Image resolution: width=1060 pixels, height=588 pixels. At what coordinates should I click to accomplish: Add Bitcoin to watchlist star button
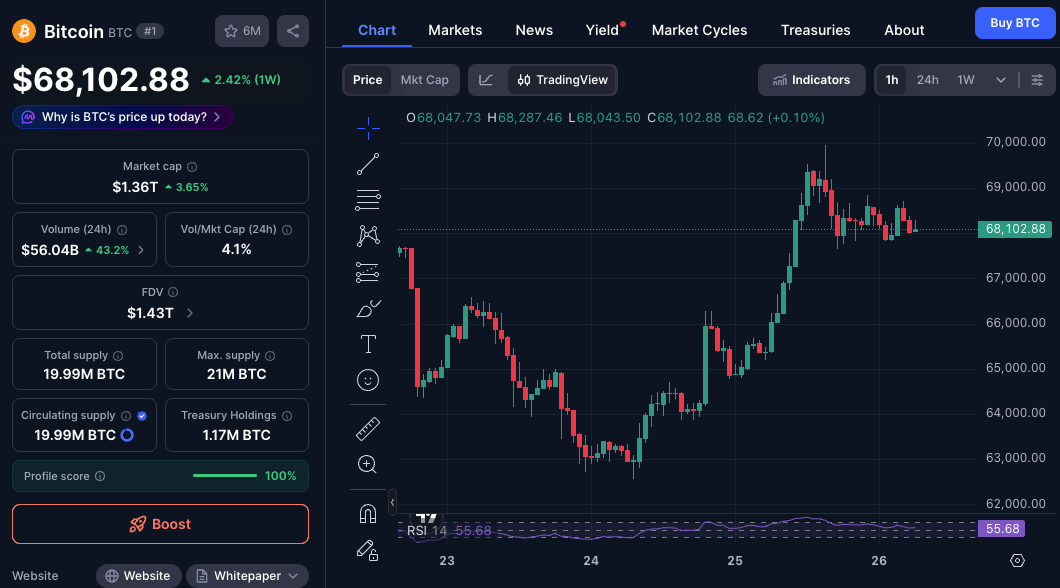click(242, 31)
